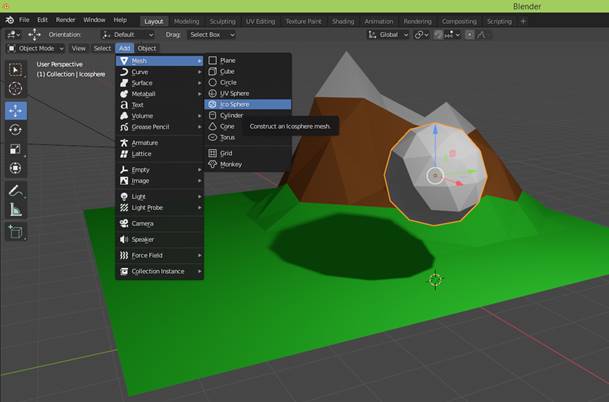Activate the Scale tool
Image resolution: width=609 pixels, height=402 pixels.
pos(16,149)
